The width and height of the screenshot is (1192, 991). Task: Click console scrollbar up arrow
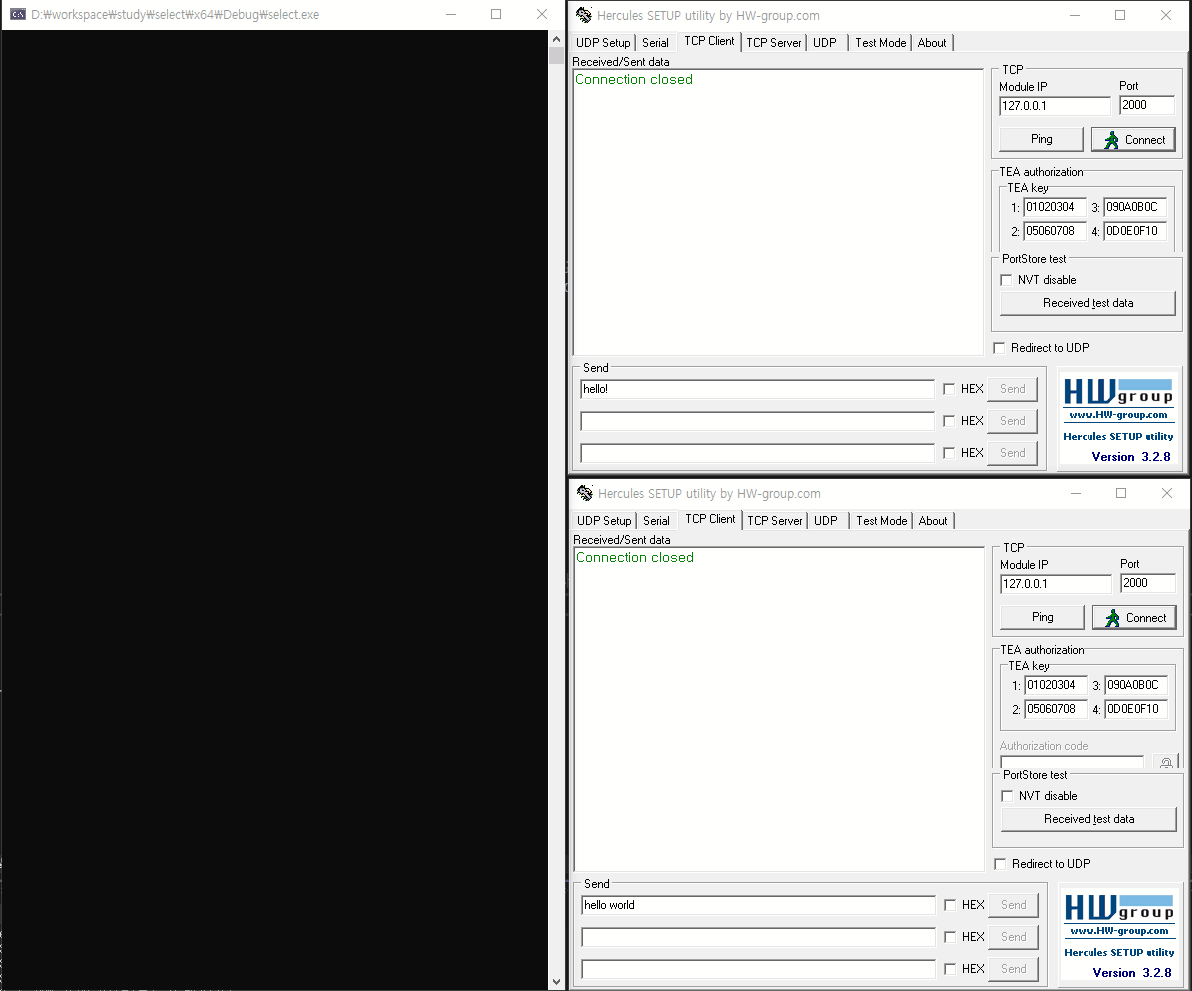pyautogui.click(x=556, y=39)
